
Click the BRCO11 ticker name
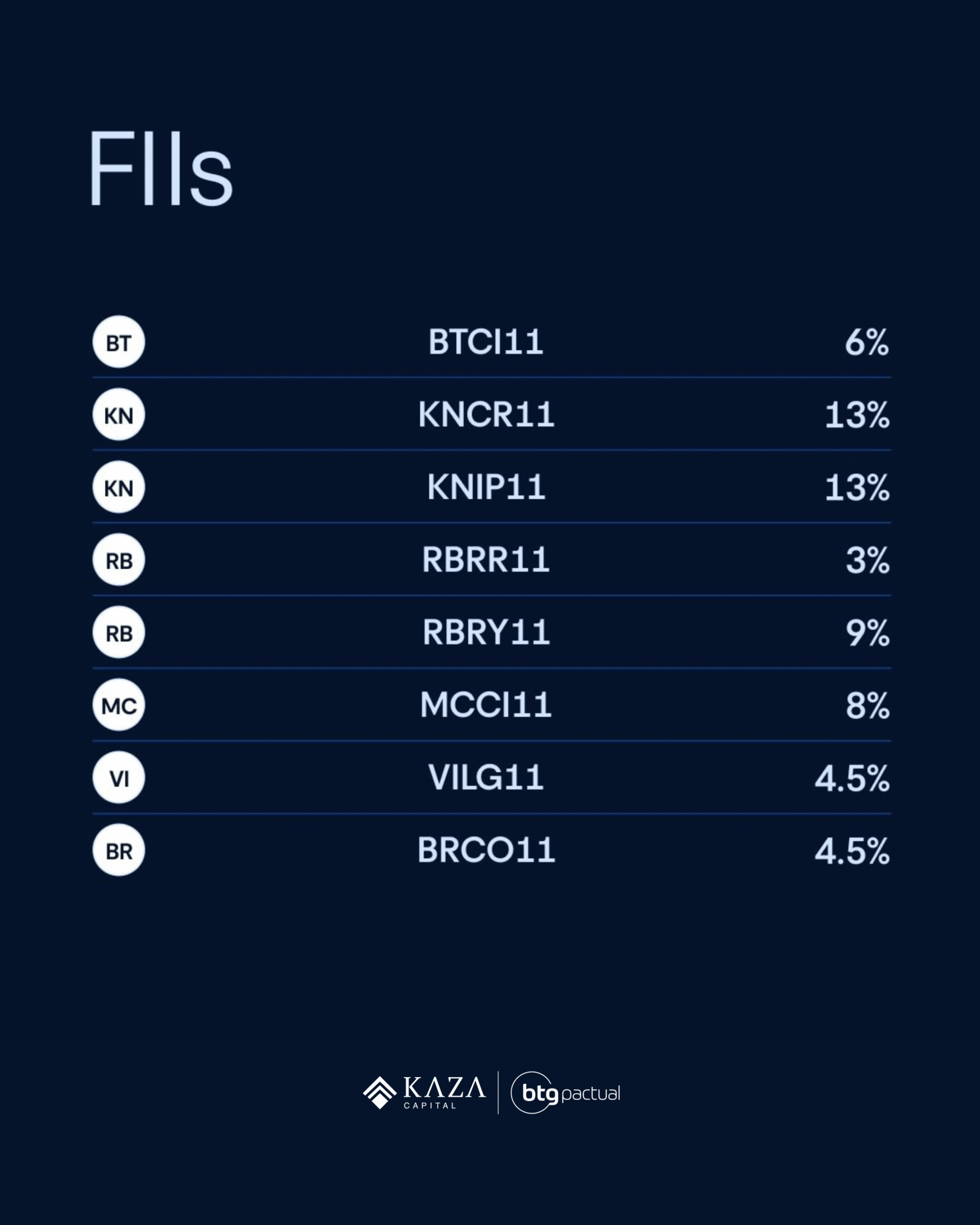pyautogui.click(x=486, y=851)
